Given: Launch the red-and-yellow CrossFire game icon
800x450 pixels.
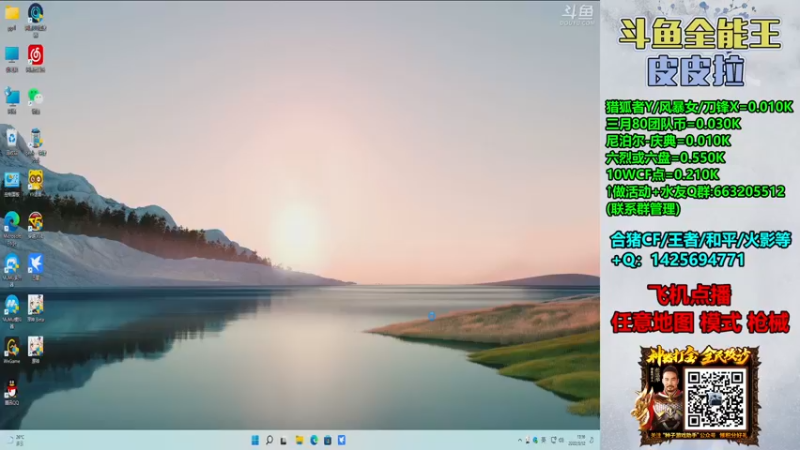Looking at the screenshot, I should point(35,221).
